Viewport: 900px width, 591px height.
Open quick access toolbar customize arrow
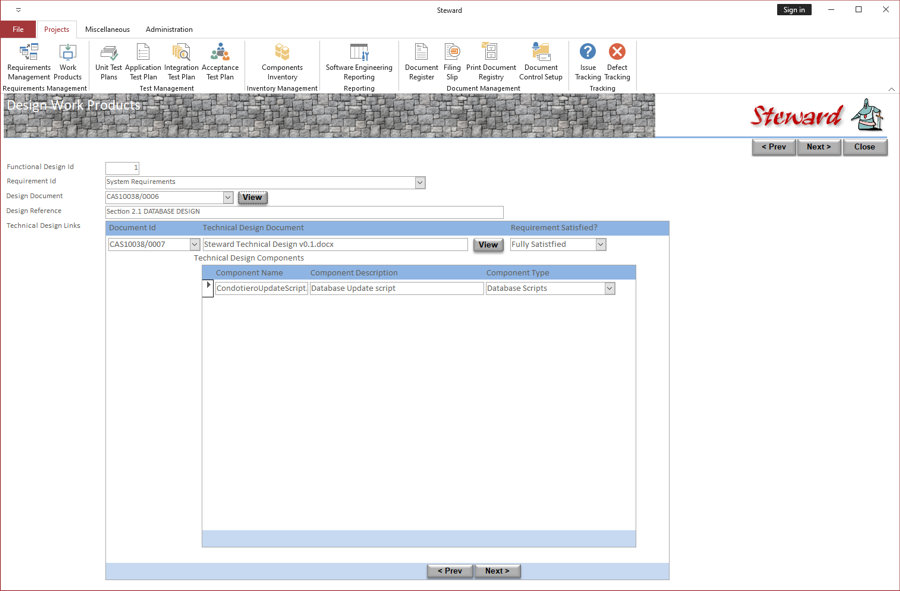(18, 10)
